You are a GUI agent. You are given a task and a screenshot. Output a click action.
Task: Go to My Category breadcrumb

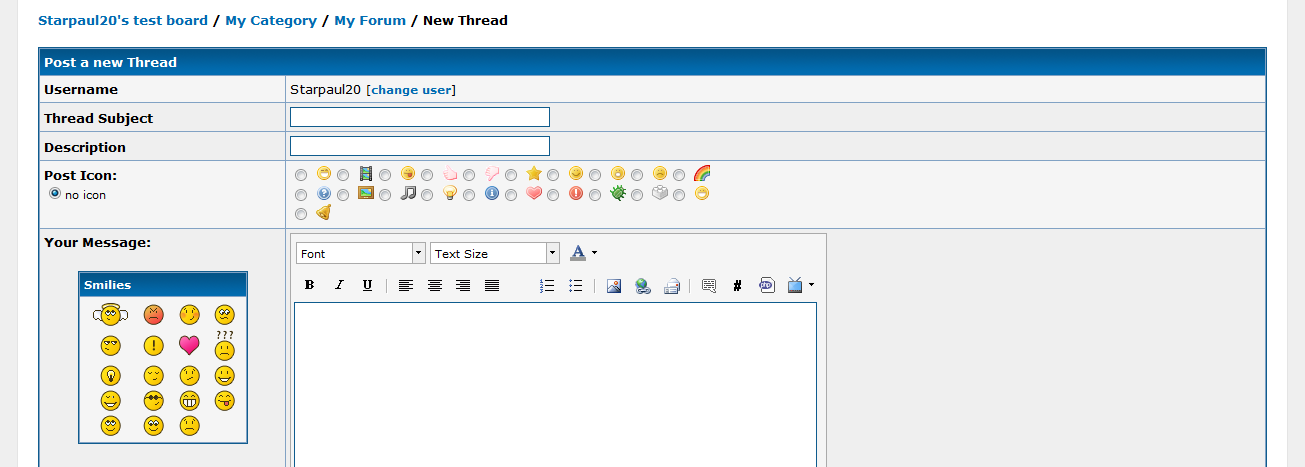[x=271, y=20]
